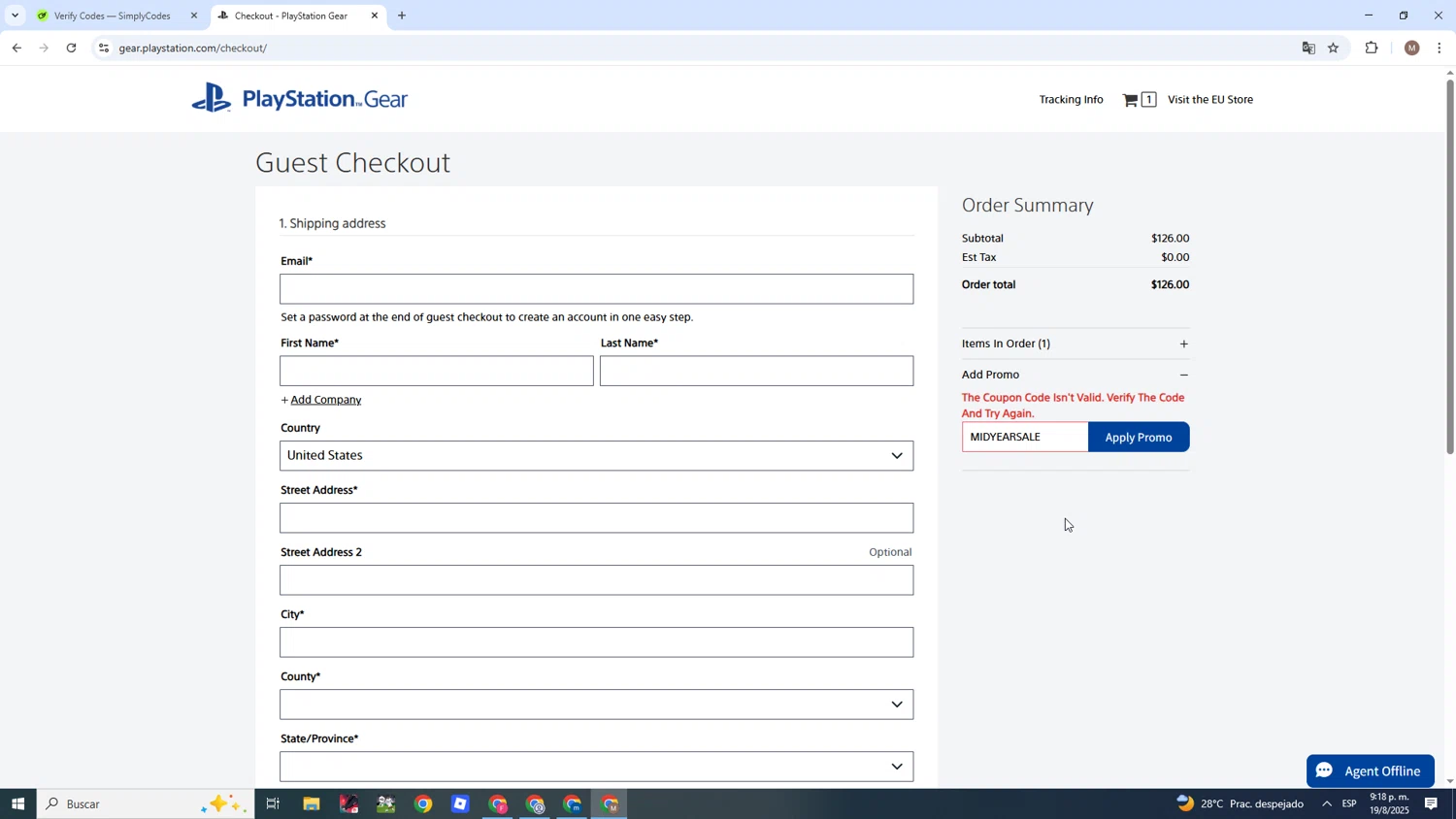This screenshot has width=1456, height=819.
Task: Close the Verify Codes SimplyCodes tab
Action: pos(193,16)
